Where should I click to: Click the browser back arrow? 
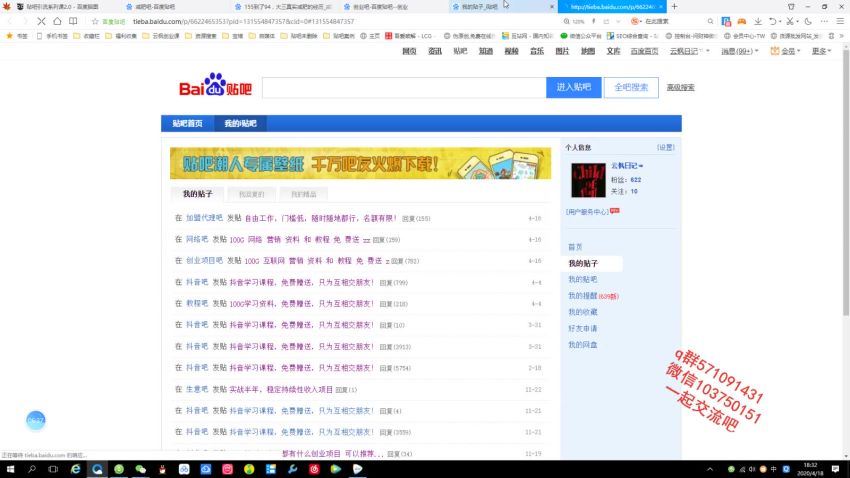[9, 21]
